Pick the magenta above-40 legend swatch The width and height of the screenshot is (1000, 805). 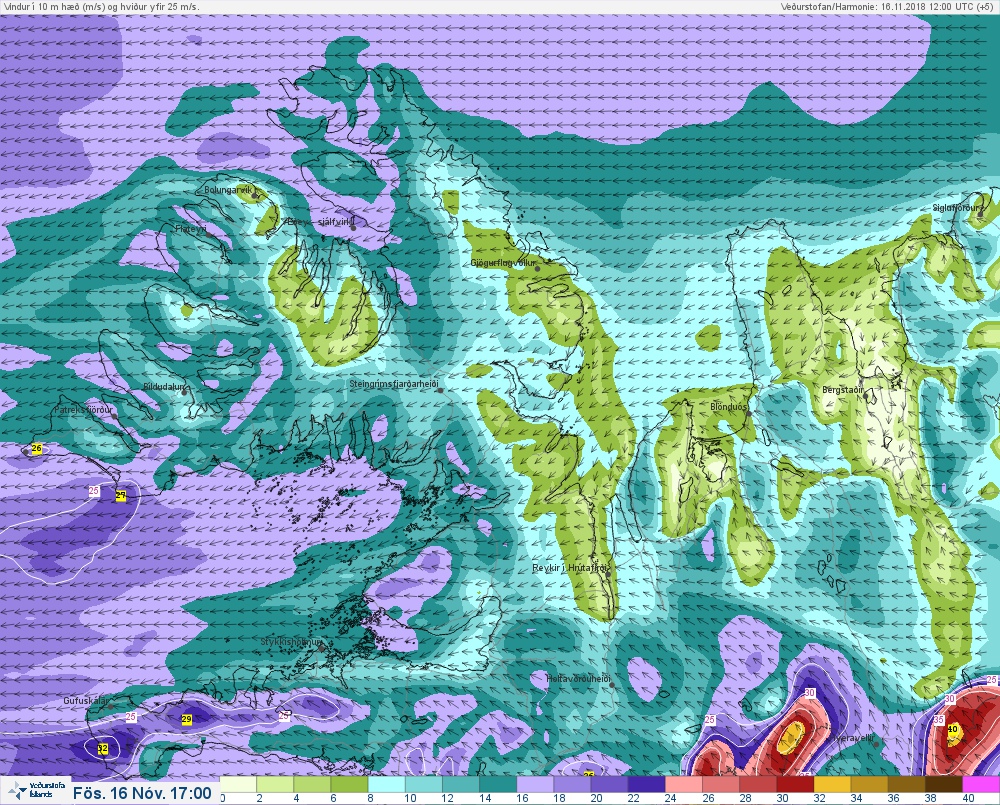[980, 784]
